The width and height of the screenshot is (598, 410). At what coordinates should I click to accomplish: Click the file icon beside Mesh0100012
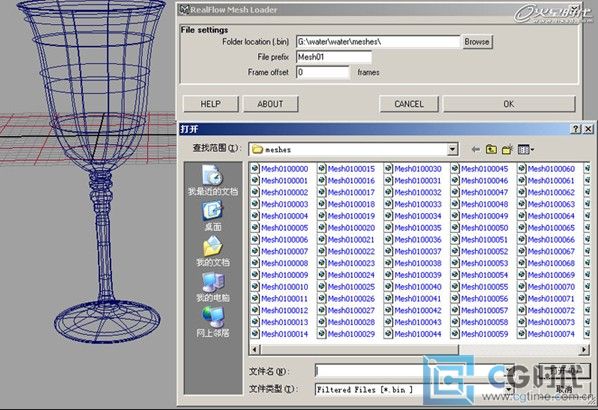255,310
